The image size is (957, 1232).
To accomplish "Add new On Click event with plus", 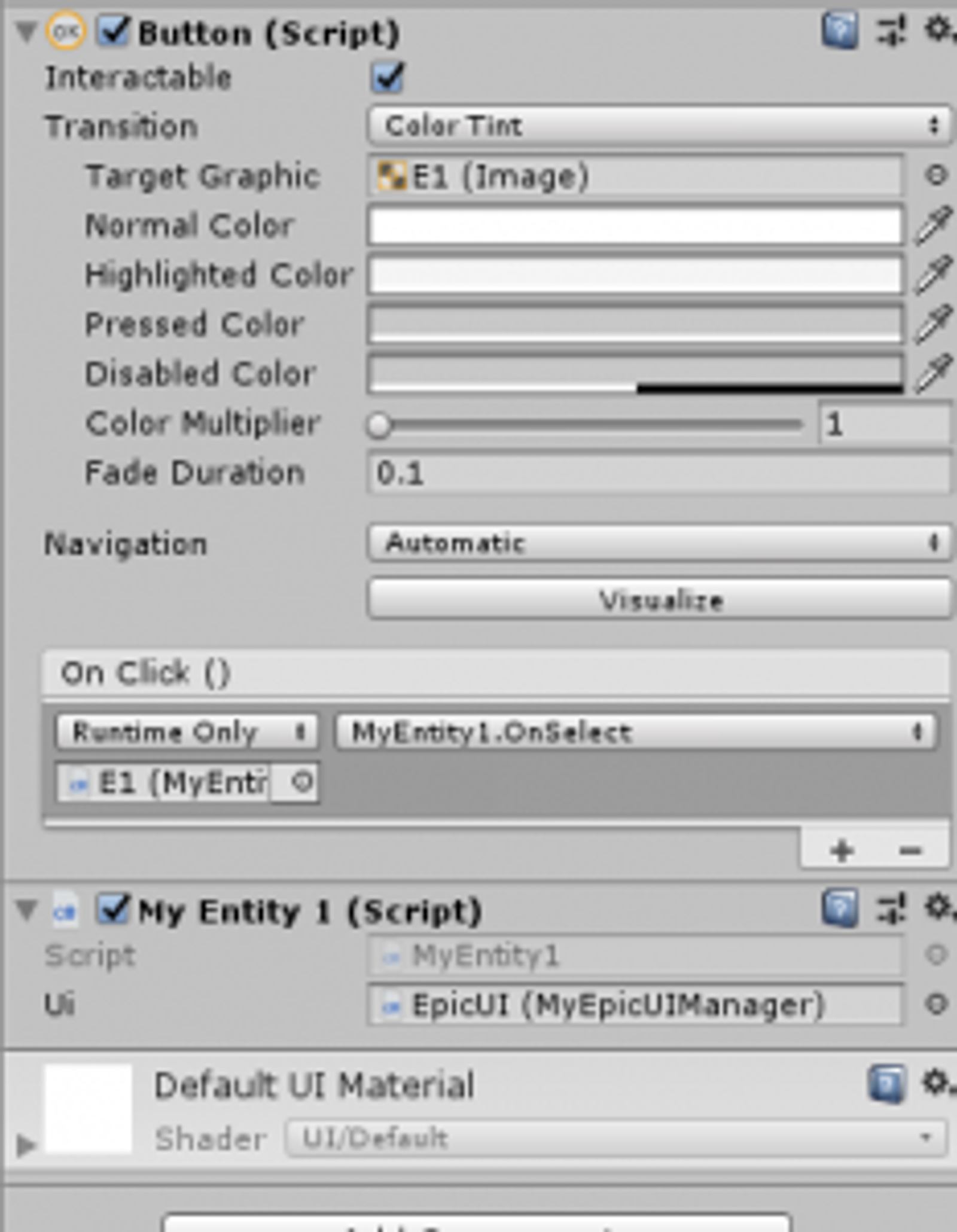I will click(841, 850).
